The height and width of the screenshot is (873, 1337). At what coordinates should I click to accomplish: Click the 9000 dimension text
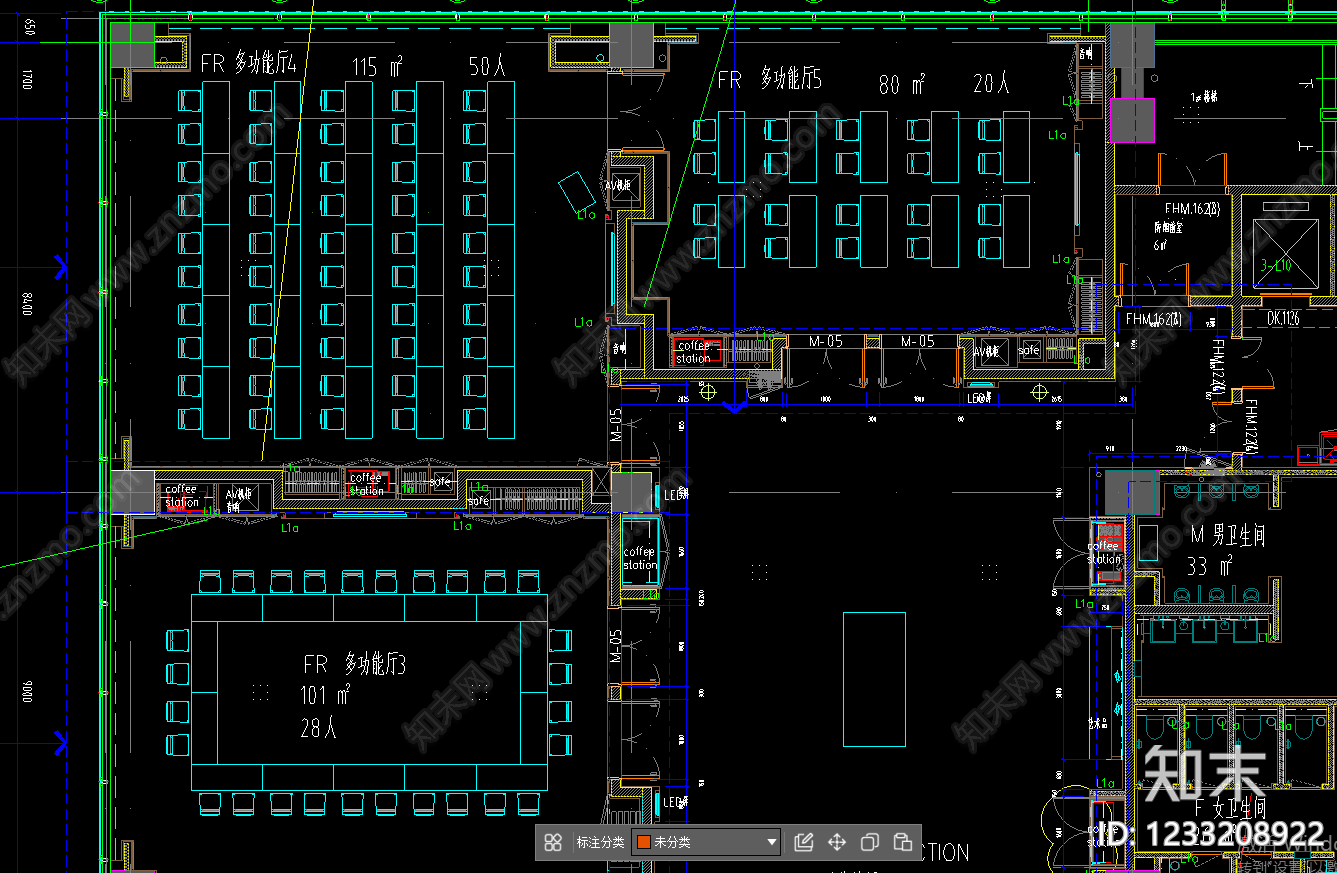(x=28, y=690)
